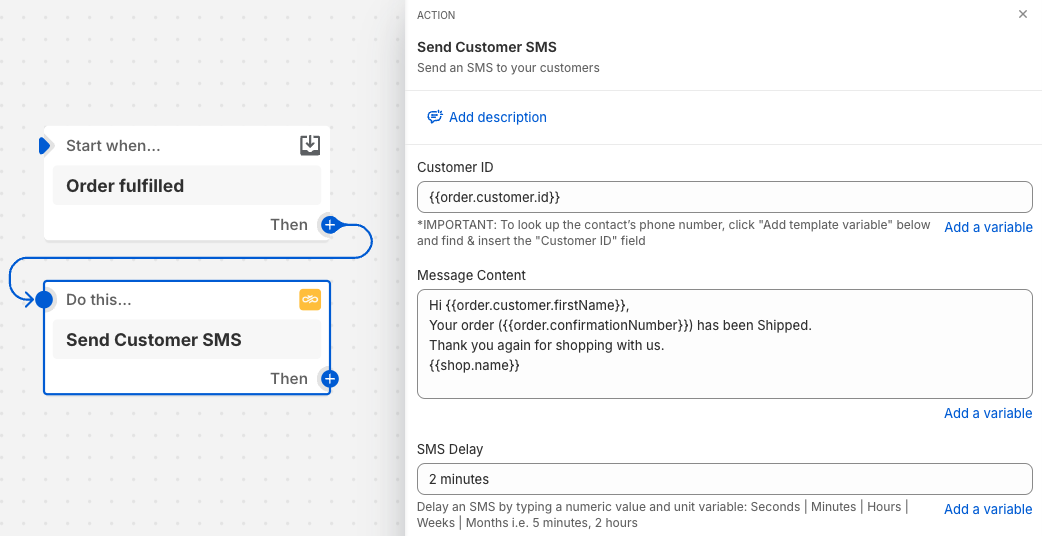
Task: Focus the Message Content text area
Action: 725,344
